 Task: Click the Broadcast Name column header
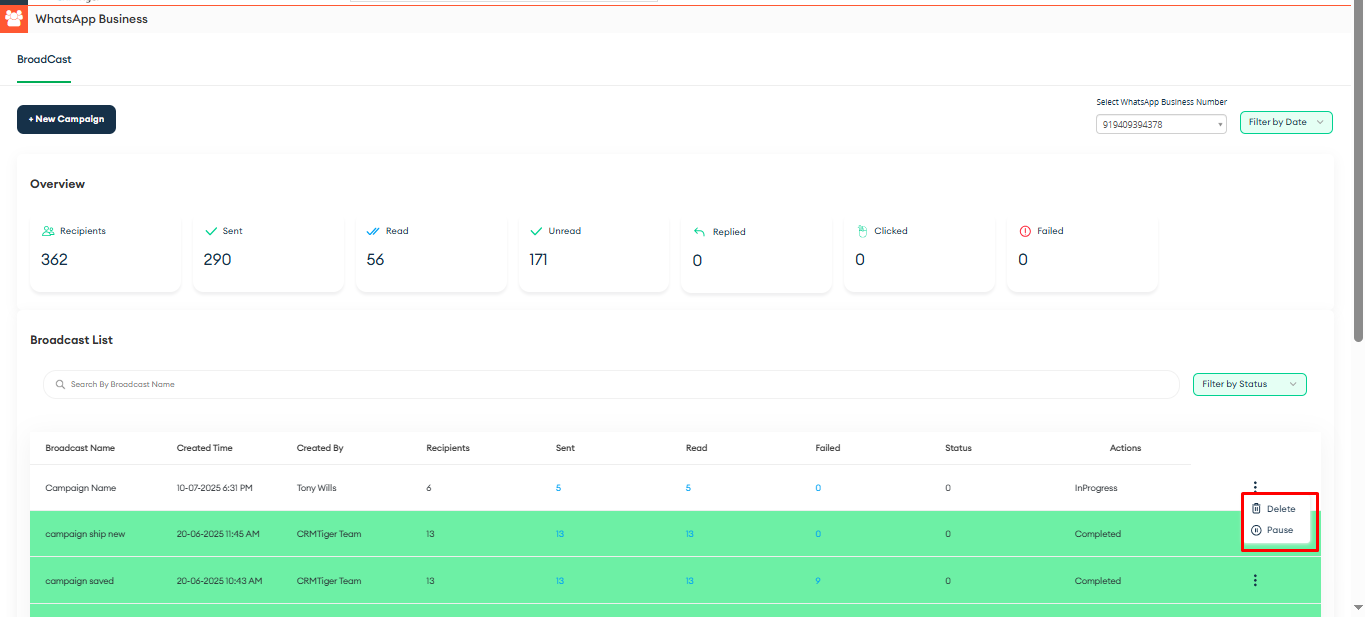(80, 448)
